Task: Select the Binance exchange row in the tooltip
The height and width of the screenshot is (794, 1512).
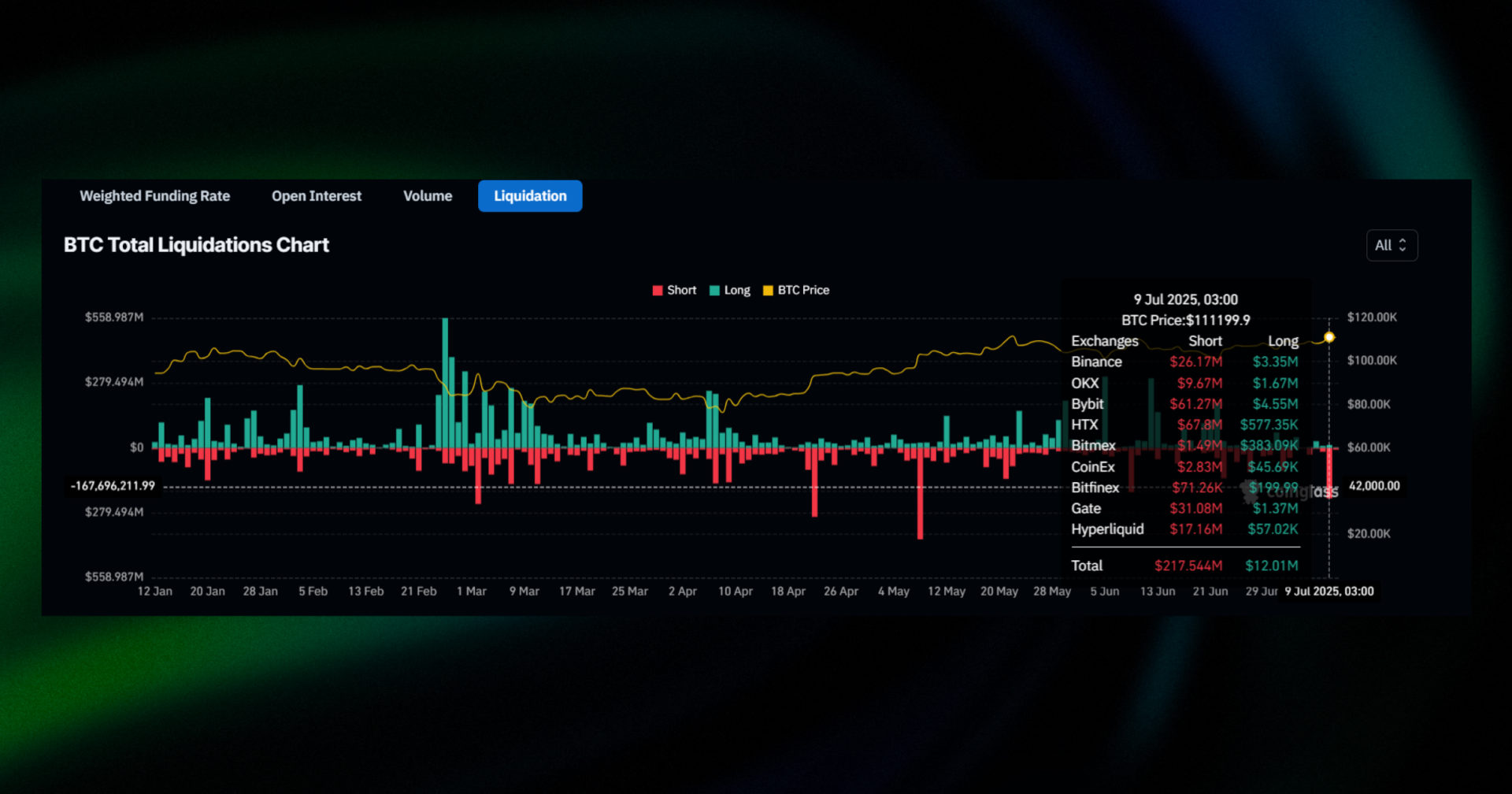Action: (x=1096, y=362)
